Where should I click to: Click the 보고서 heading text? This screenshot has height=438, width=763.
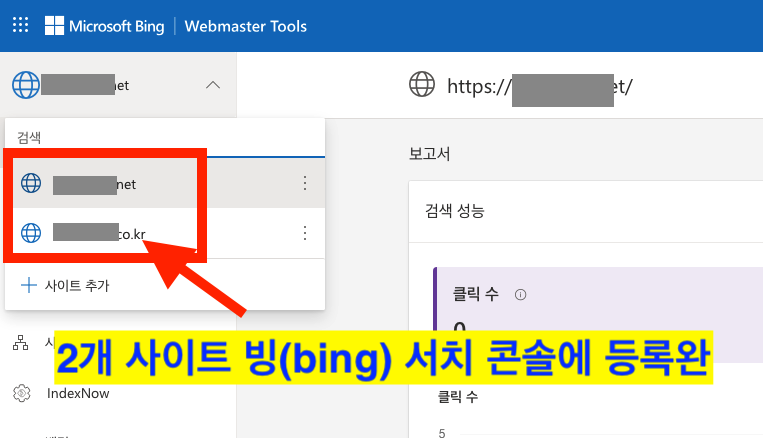pyautogui.click(x=429, y=154)
